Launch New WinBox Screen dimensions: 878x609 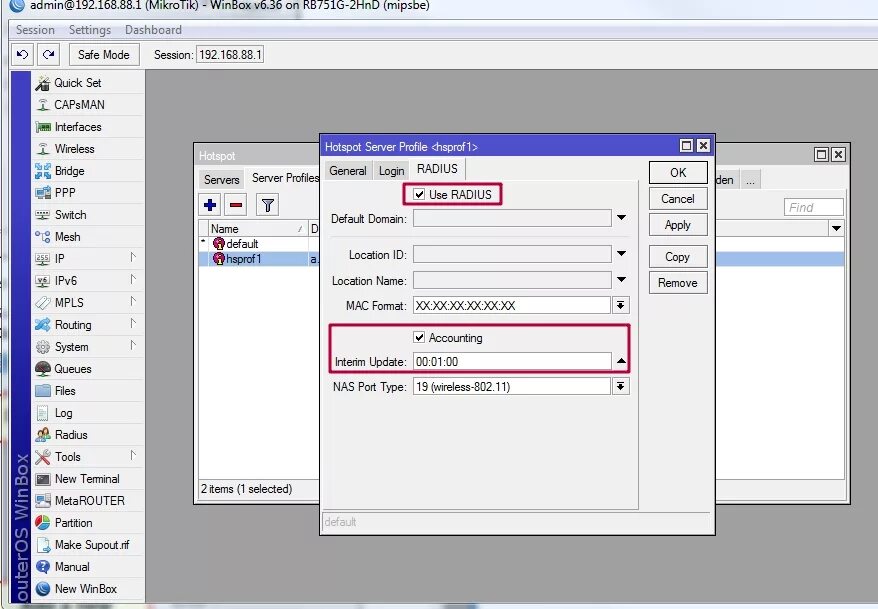[88, 589]
